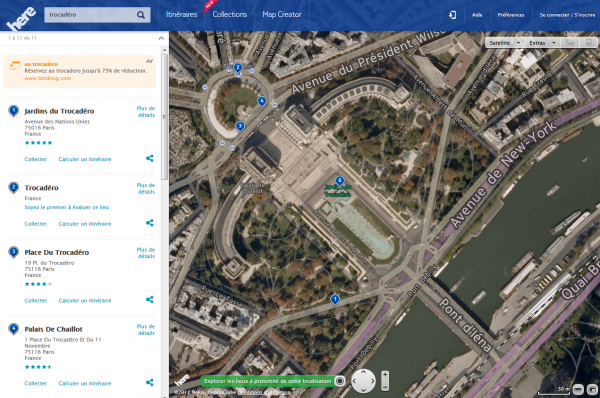
Task: Pan map down with compass arrow
Action: (x=363, y=390)
